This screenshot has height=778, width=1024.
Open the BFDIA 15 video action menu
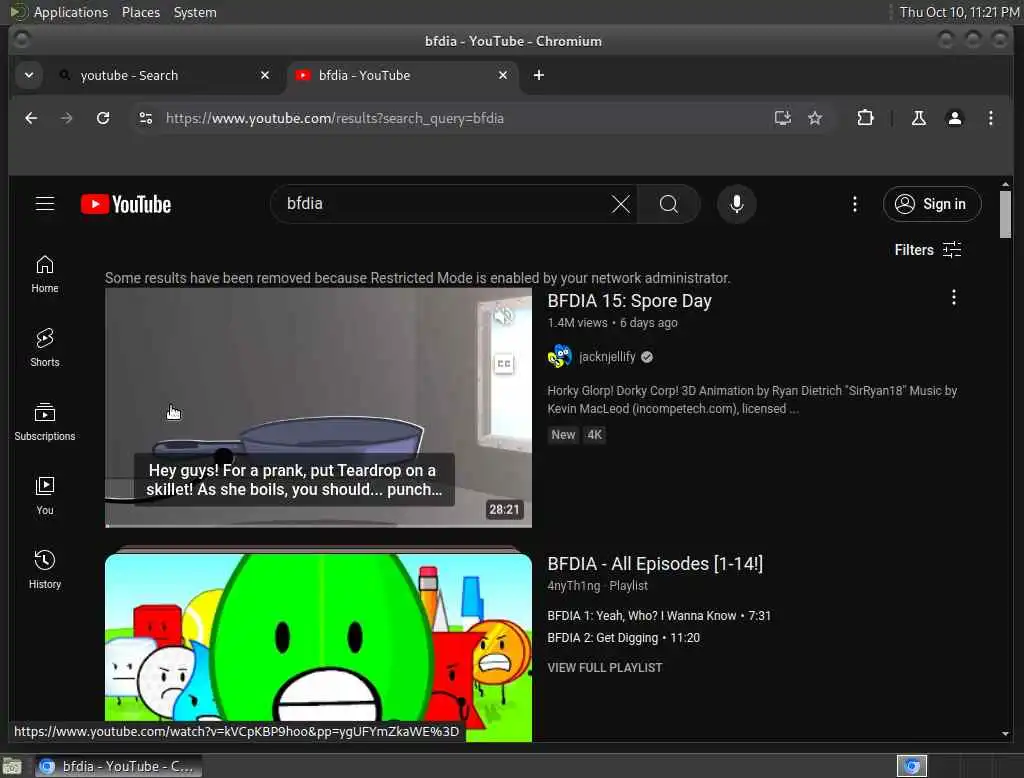(x=953, y=298)
